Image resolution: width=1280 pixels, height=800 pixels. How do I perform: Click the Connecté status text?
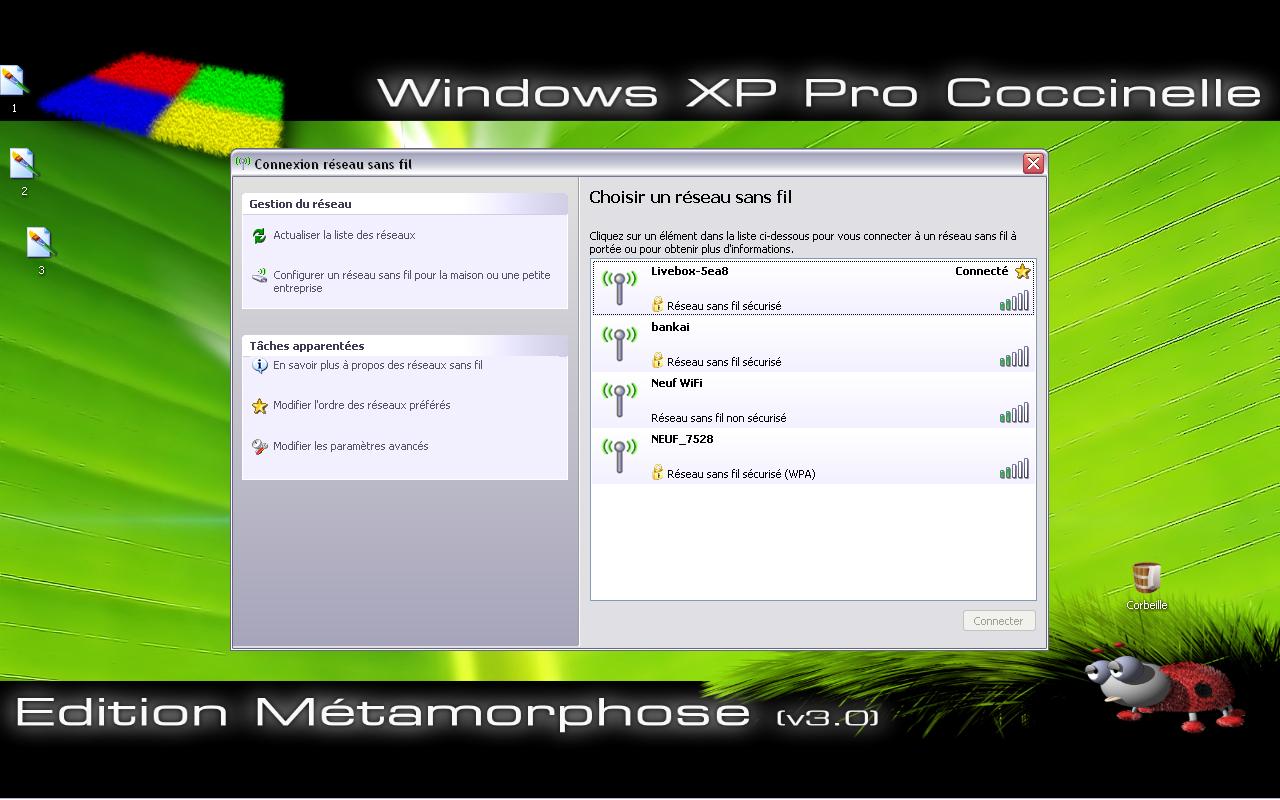coord(981,271)
